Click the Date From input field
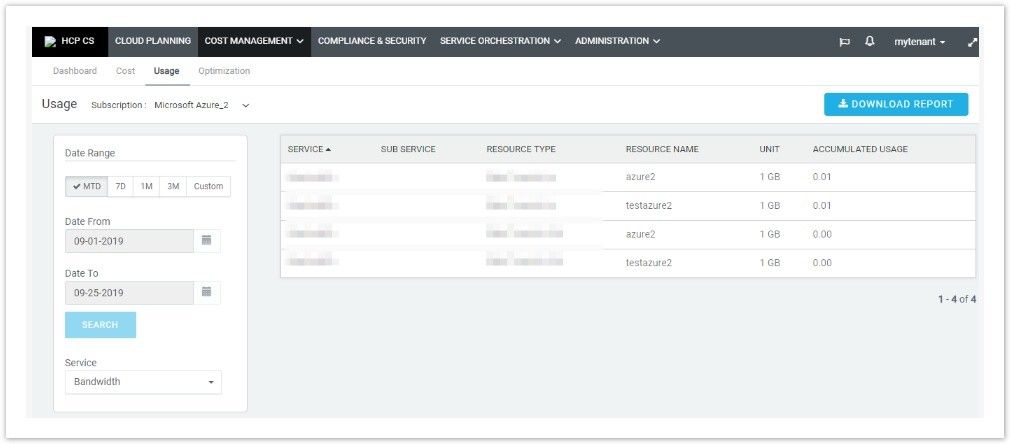1010x444 pixels. point(128,241)
